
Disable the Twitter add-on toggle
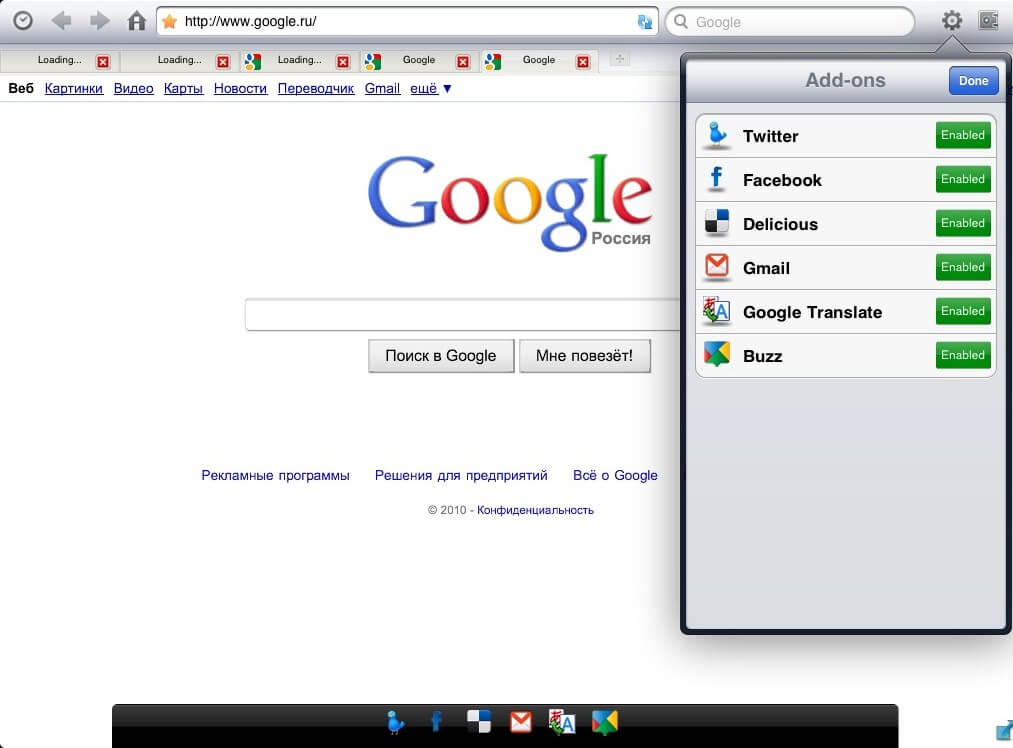[x=963, y=135]
